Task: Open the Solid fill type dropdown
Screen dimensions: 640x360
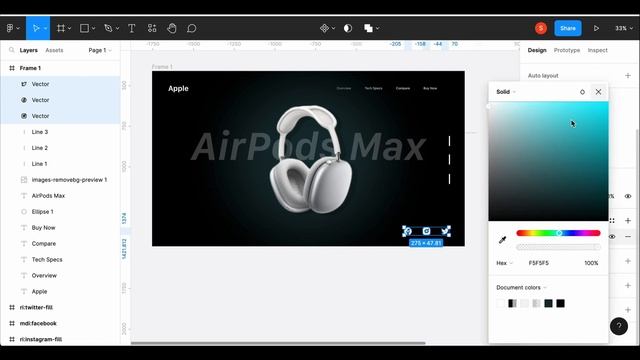Action: 506,92
